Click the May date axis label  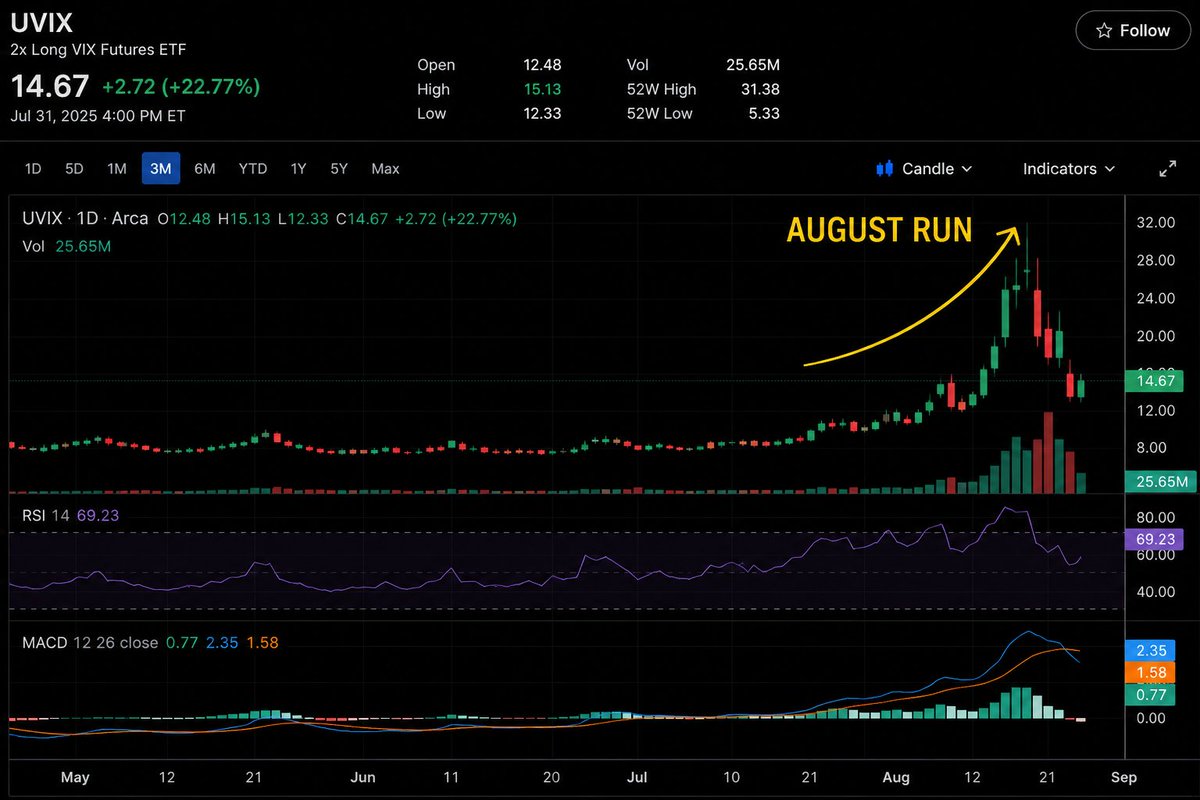tap(75, 777)
